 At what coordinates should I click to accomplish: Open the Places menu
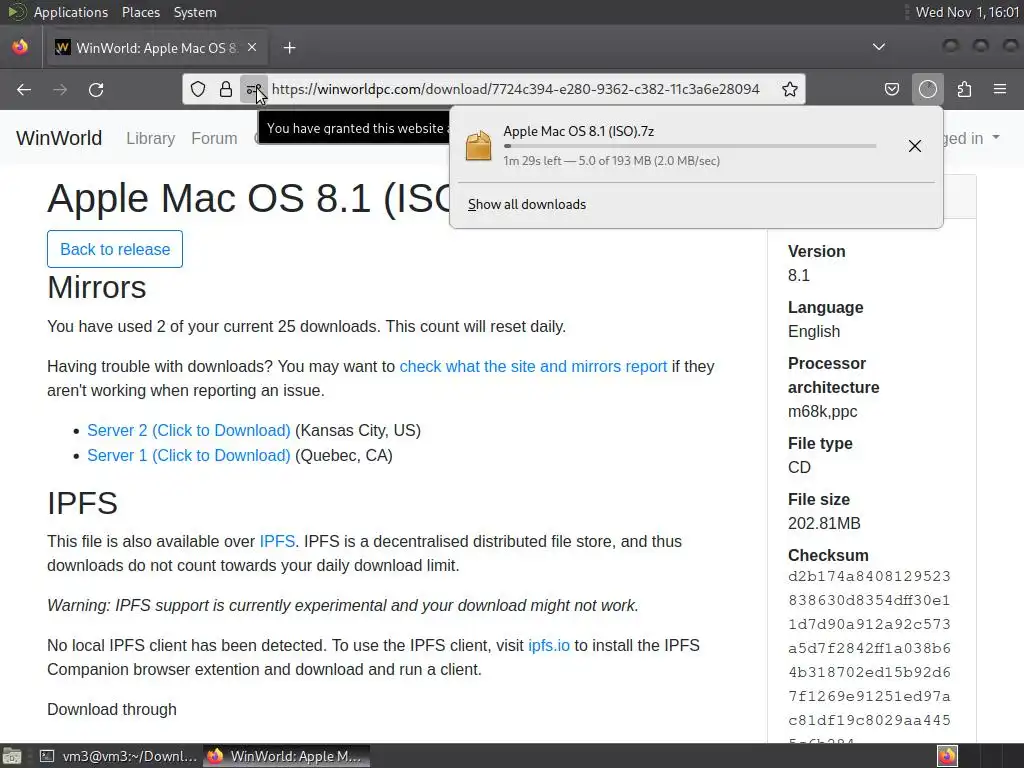coord(140,12)
